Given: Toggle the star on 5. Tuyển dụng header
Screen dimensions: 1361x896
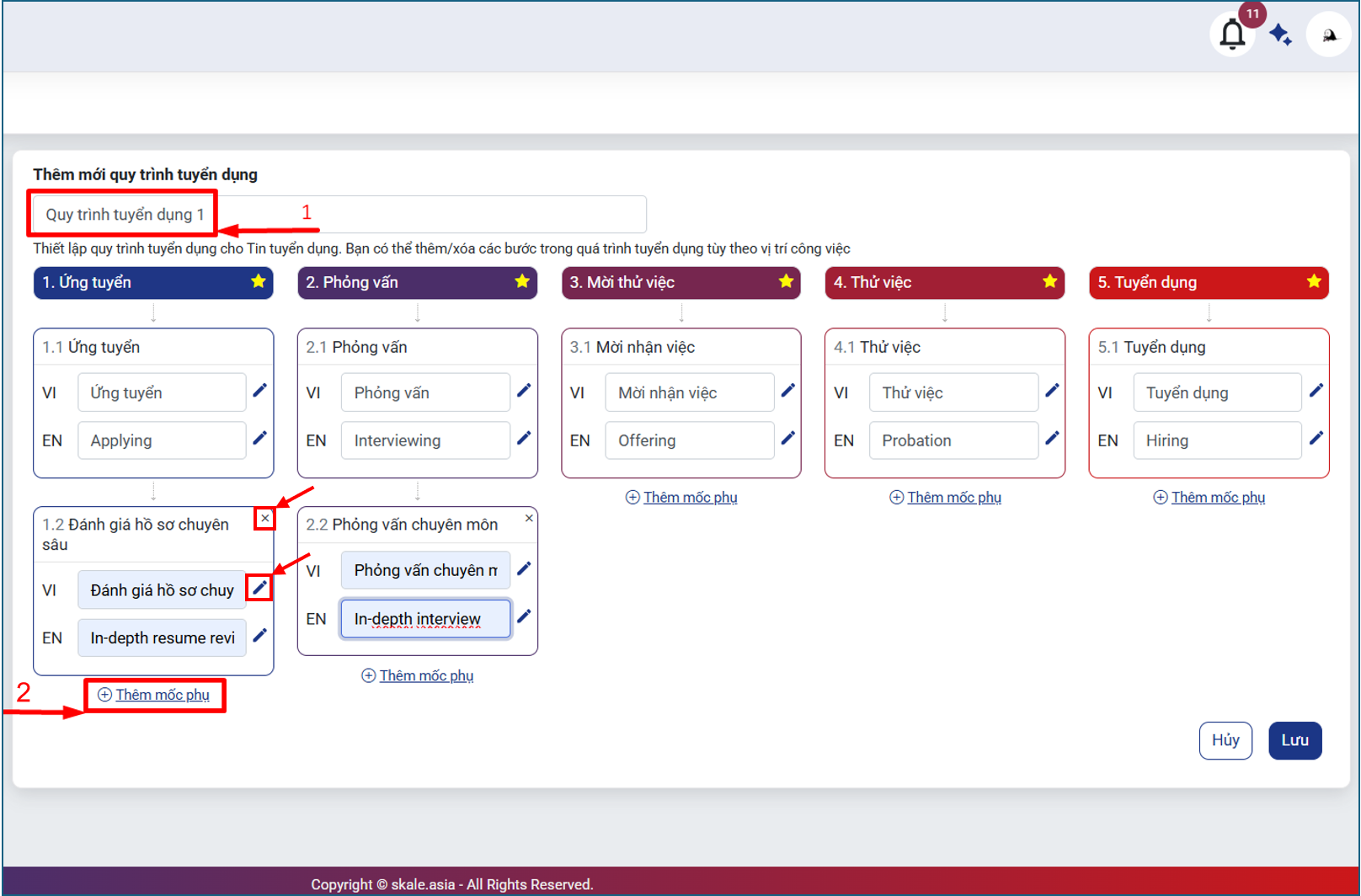Looking at the screenshot, I should 1313,281.
